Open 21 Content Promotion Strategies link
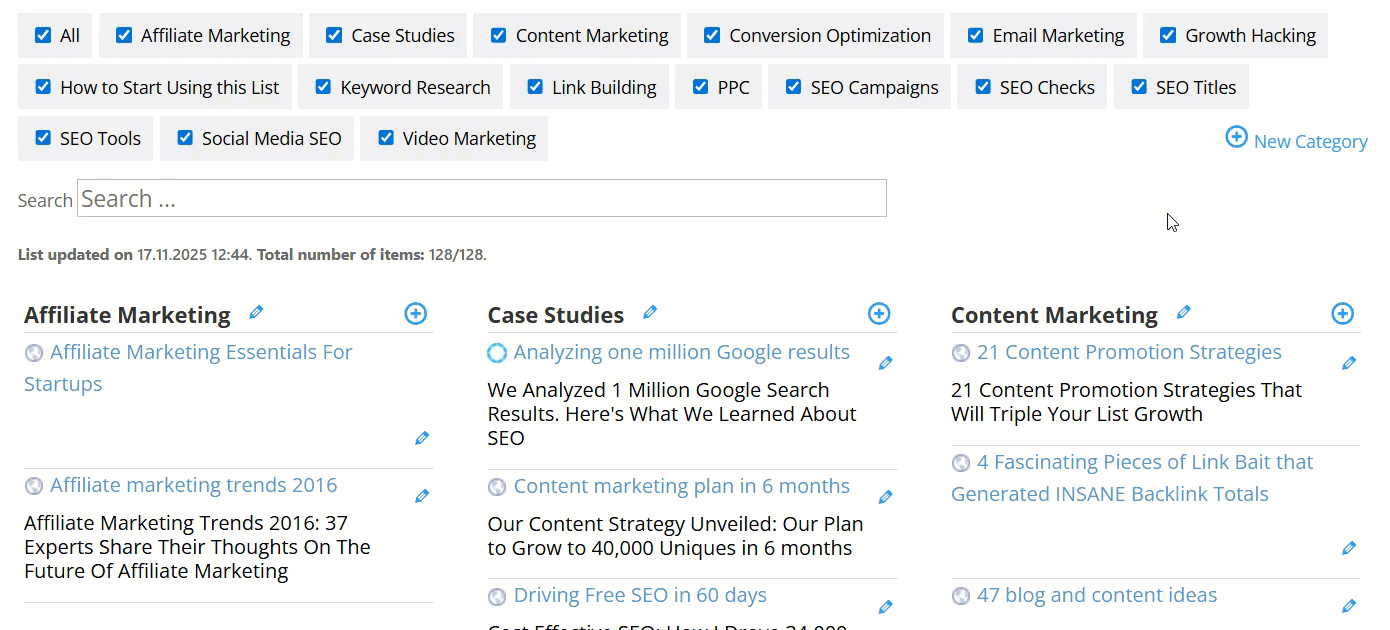 point(1129,352)
